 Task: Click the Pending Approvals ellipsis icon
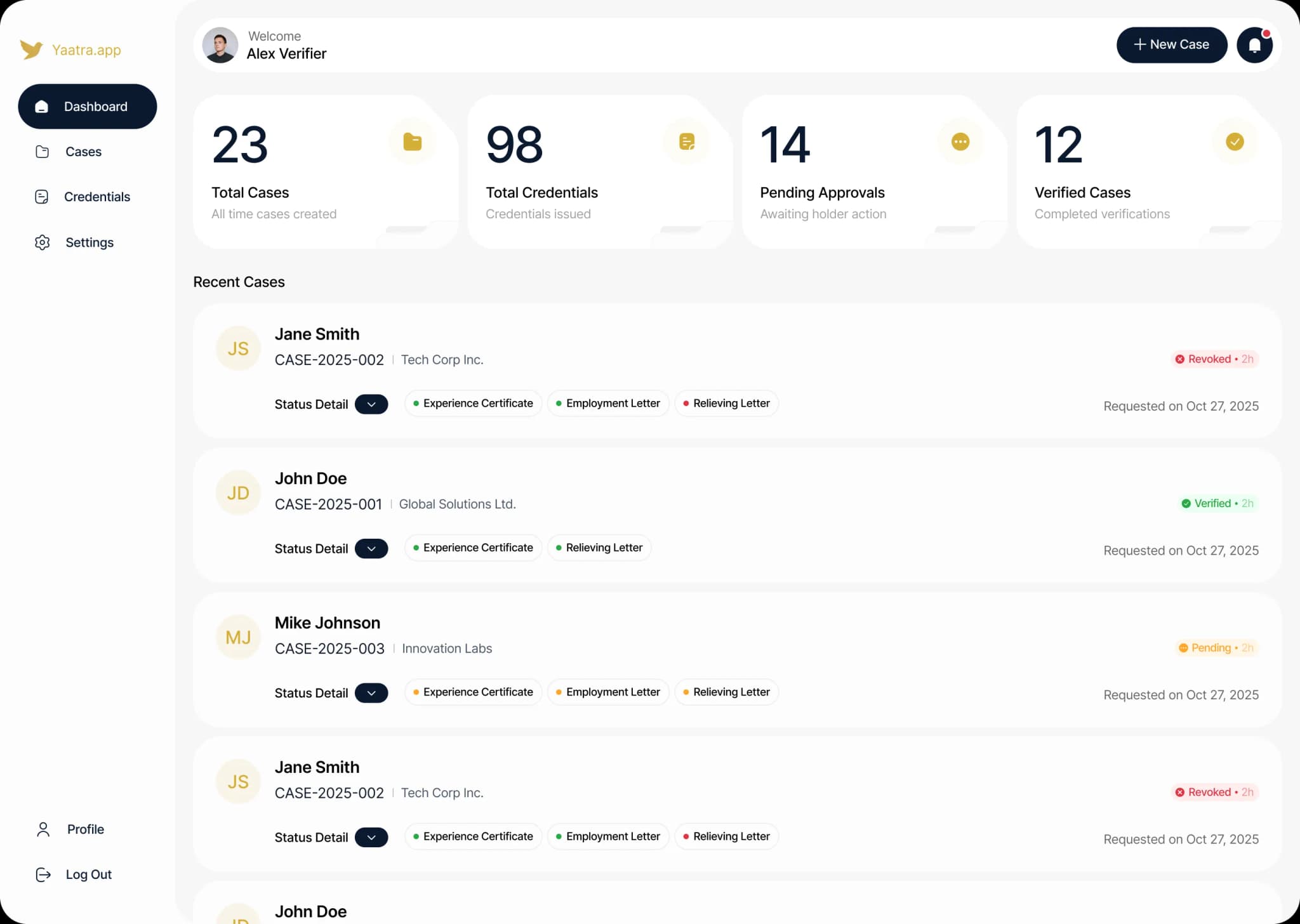(960, 142)
